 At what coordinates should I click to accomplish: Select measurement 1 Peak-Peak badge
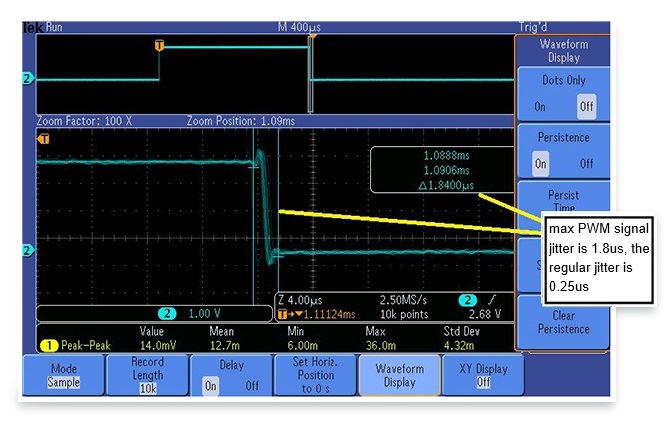(x=45, y=345)
